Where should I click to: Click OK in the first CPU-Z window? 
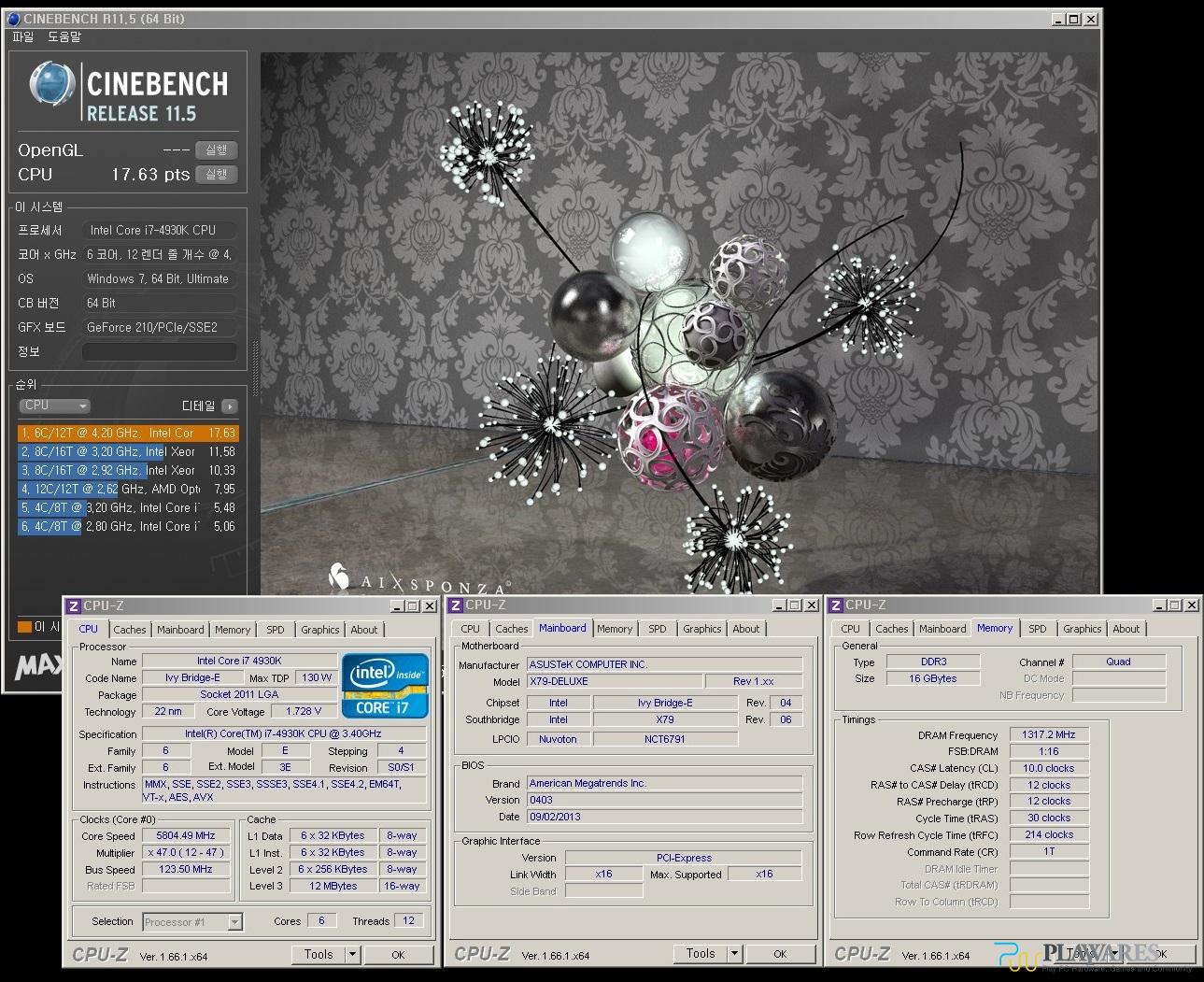[x=398, y=954]
